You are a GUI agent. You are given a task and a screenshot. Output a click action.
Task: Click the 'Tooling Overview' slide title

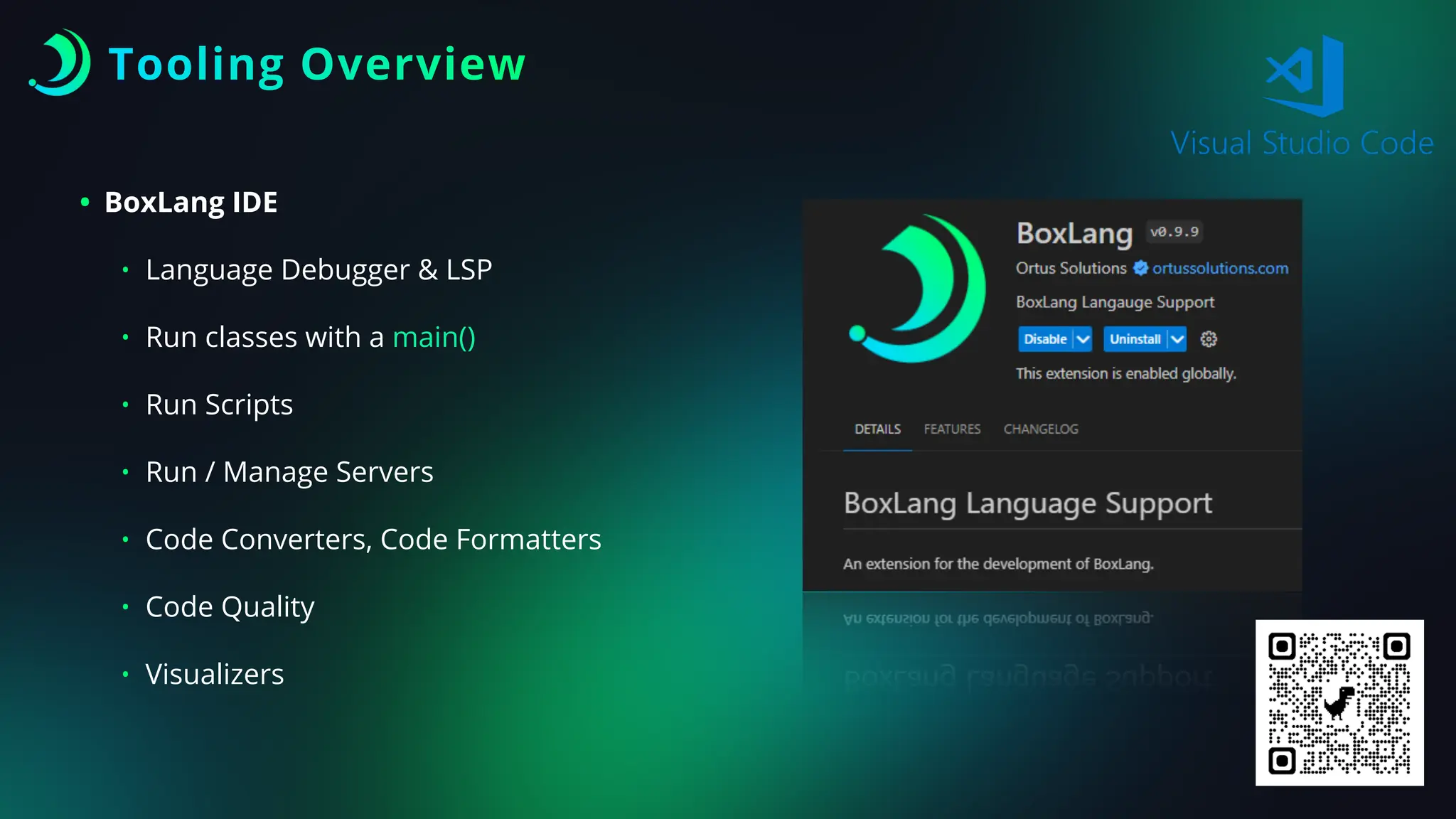pyautogui.click(x=317, y=64)
